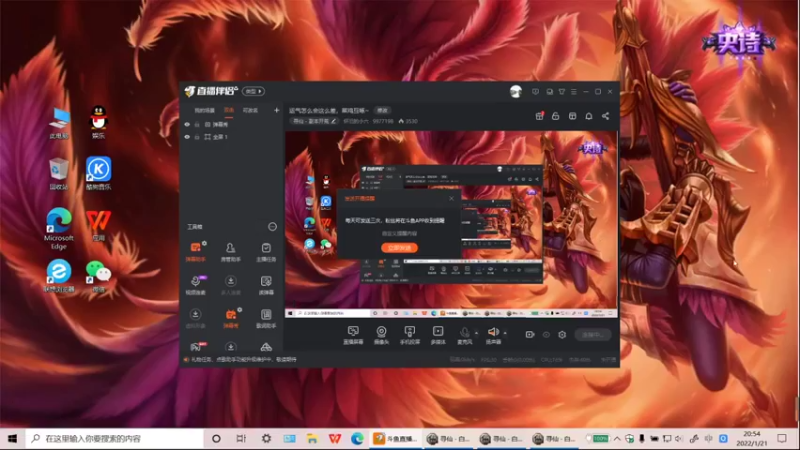This screenshot has height=450, width=800.
Task: Click the share icon in 直播伴侣
Action: coord(606,116)
